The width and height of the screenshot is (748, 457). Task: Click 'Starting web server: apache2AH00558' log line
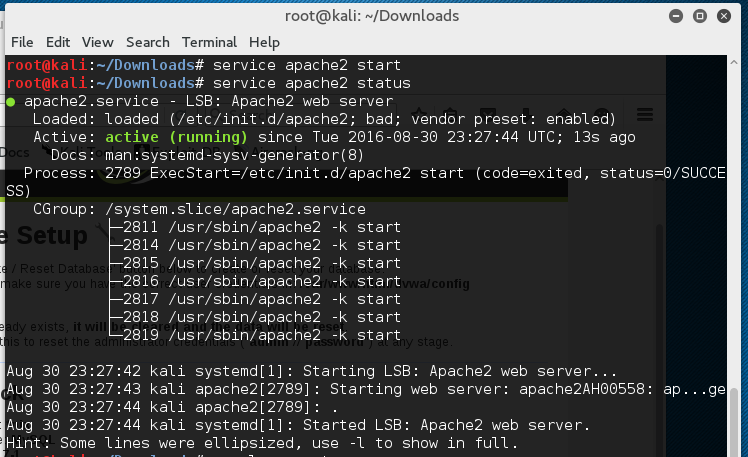pyautogui.click(x=366, y=390)
